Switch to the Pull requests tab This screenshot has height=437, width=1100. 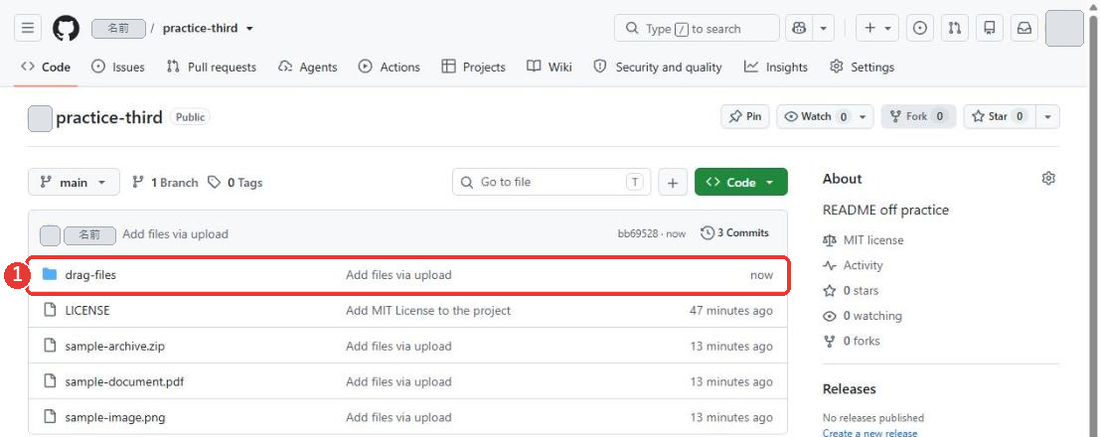[211, 67]
